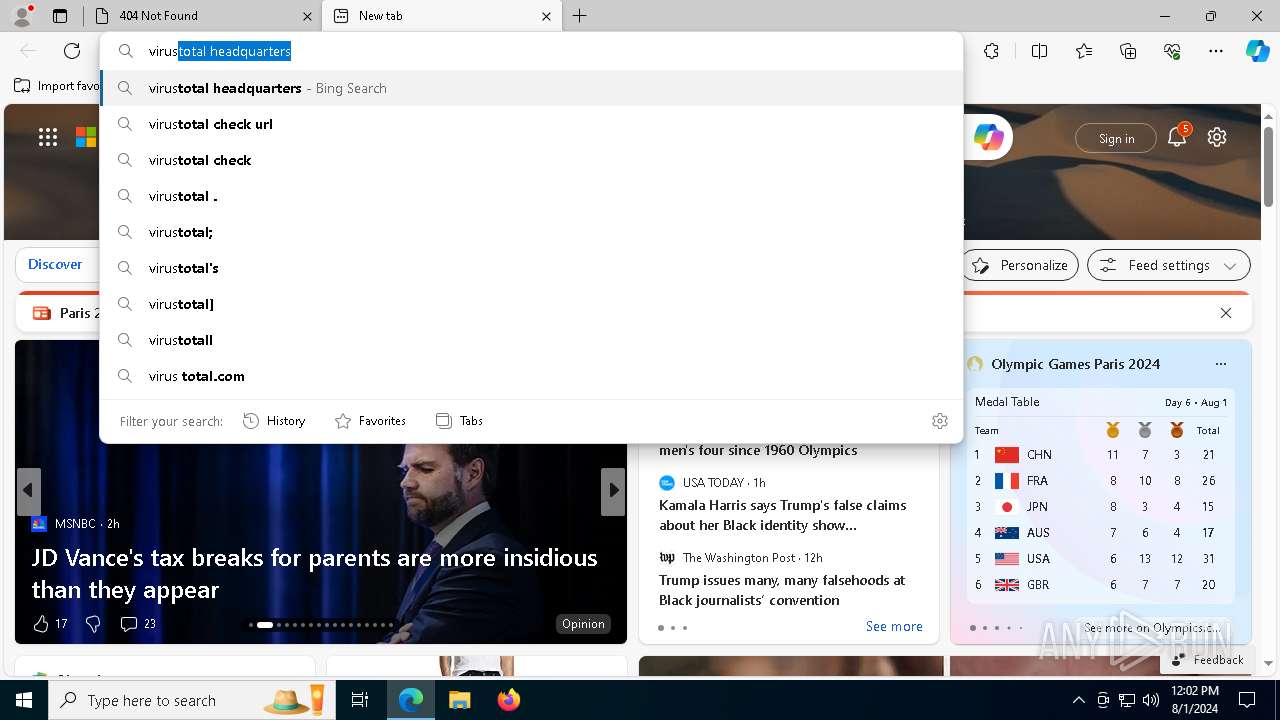Viewport: 1280px width, 720px height.
Task: Click the browser profile avatar icon
Action: click(22, 15)
